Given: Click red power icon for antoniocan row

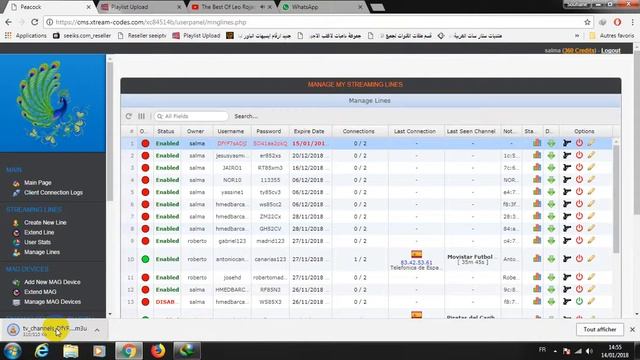Looking at the screenshot, I should tap(579, 258).
